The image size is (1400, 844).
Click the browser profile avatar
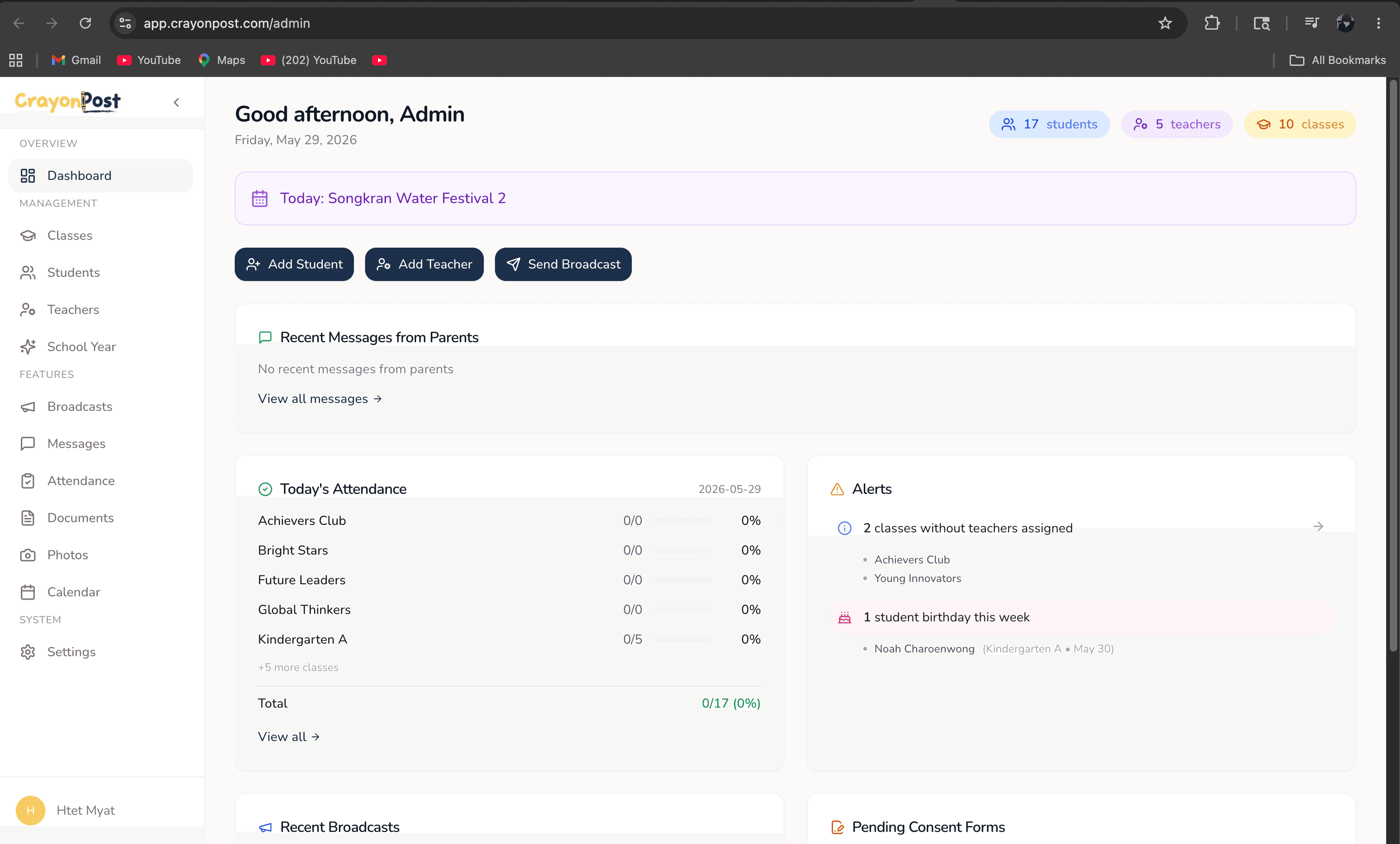pos(1345,23)
